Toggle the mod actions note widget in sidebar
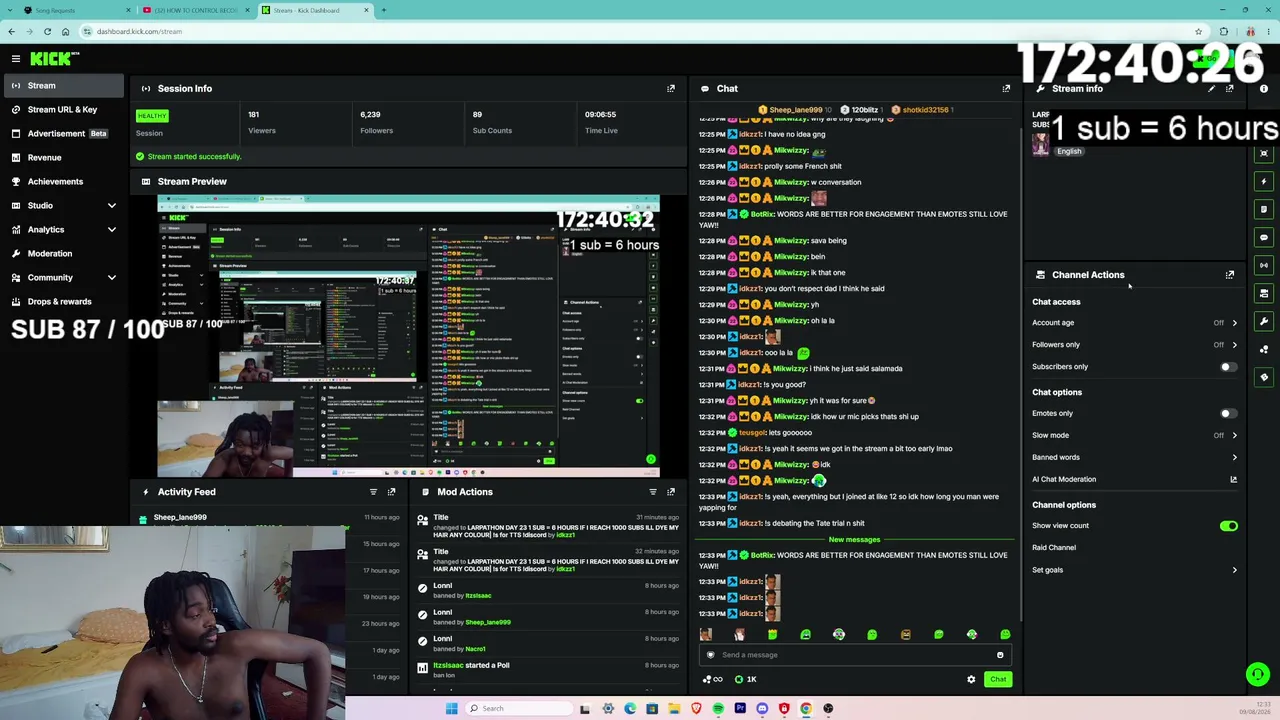 click(1264, 209)
